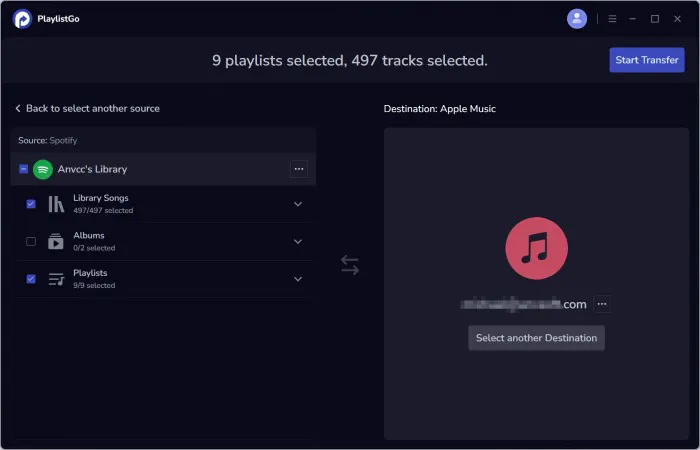Click 'Source: Spotify' header text
Image resolution: width=700 pixels, height=450 pixels.
tap(48, 140)
